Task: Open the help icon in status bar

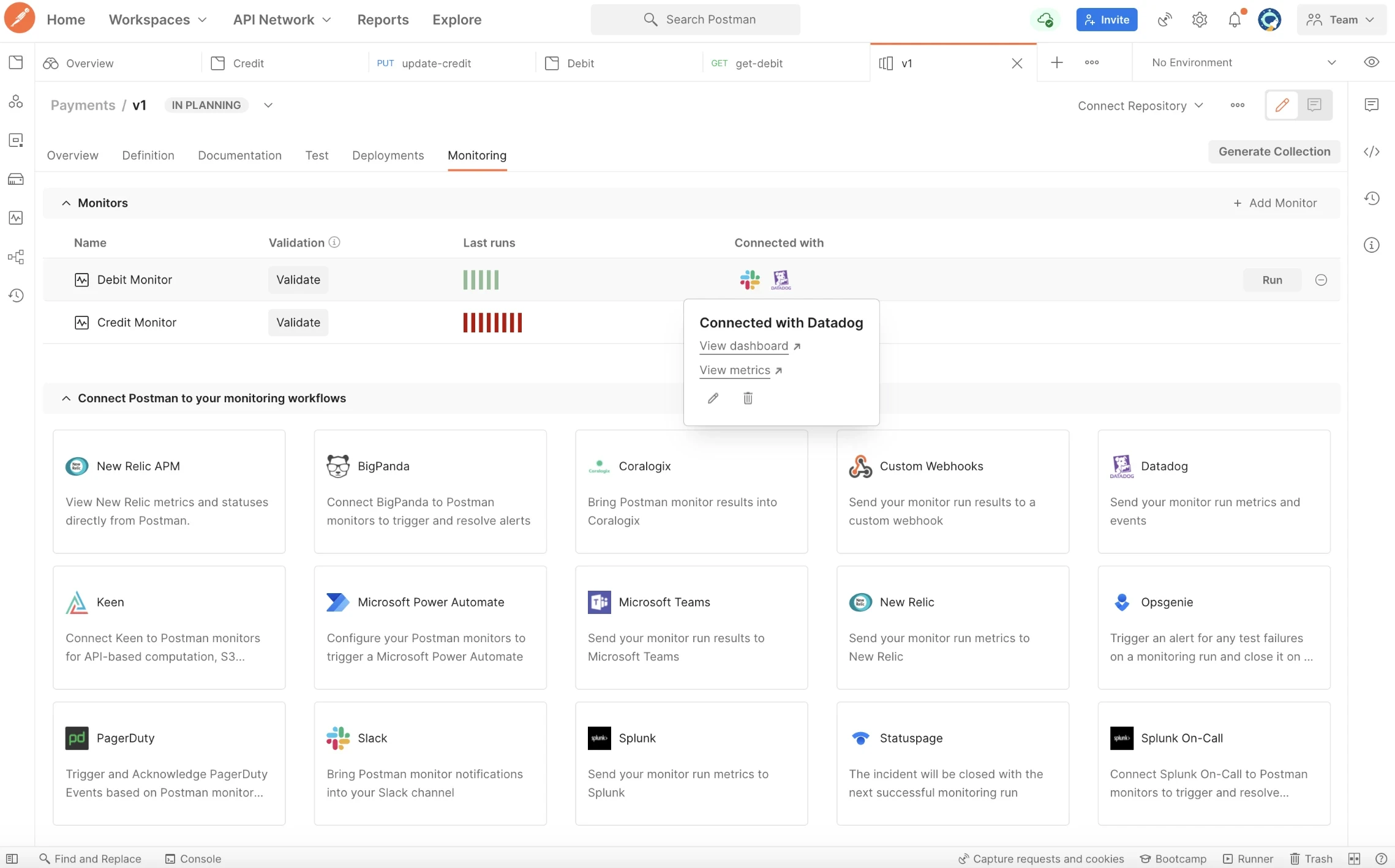Action: coord(1381,859)
